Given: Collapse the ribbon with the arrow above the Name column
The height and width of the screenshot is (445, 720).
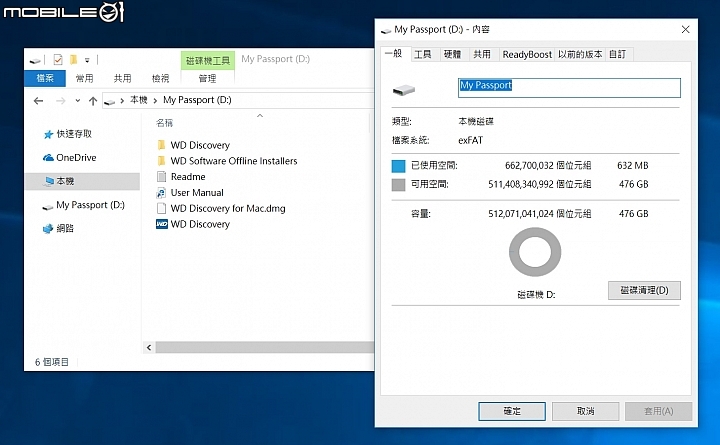Looking at the screenshot, I should (x=260, y=116).
